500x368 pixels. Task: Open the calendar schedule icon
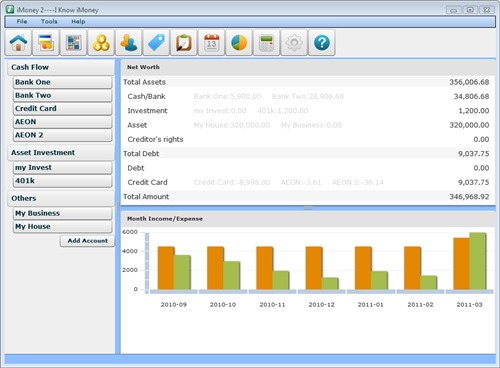(212, 43)
